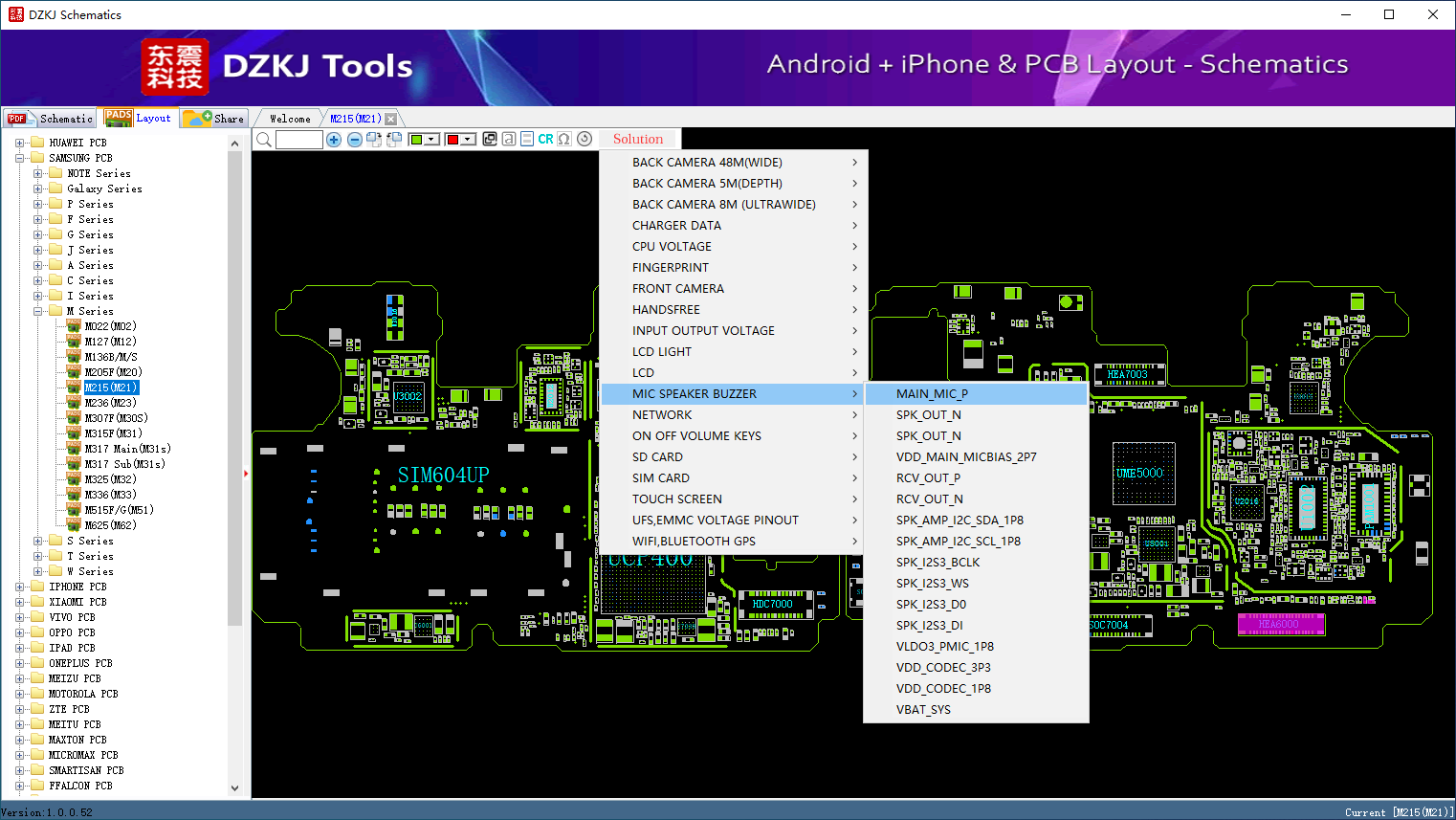
Task: Close the M215(M21) document tab
Action: (390, 119)
